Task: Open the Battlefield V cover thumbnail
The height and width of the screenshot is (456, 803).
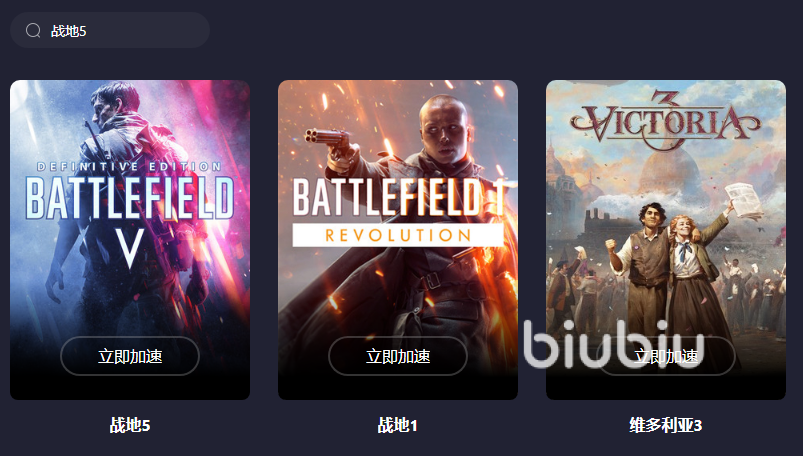Action: point(130,240)
